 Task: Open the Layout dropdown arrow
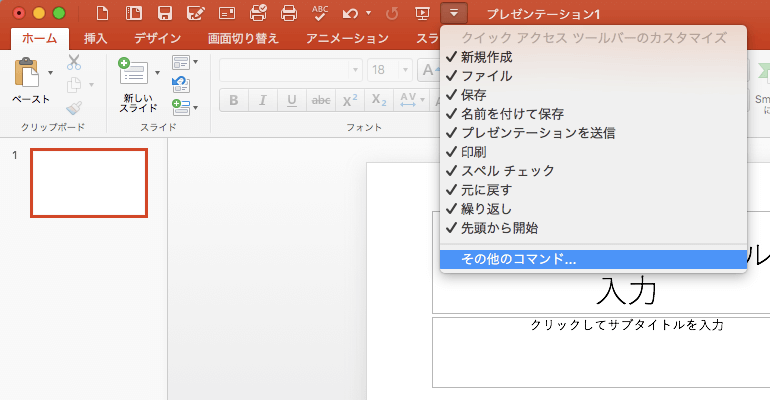tap(195, 62)
